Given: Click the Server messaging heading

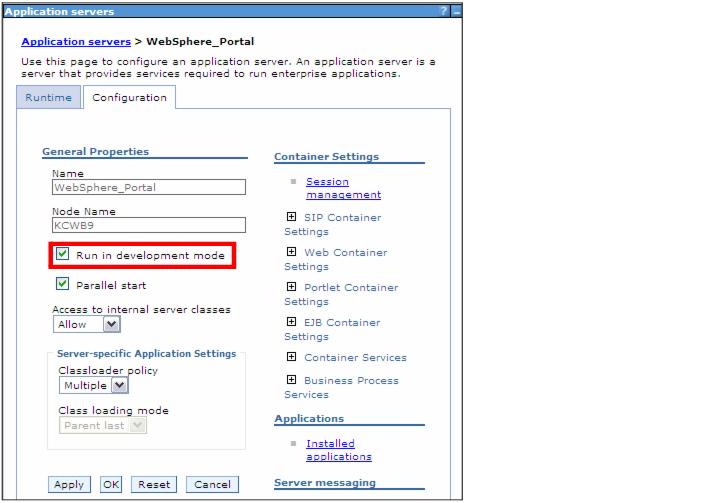Looking at the screenshot, I should 325,483.
